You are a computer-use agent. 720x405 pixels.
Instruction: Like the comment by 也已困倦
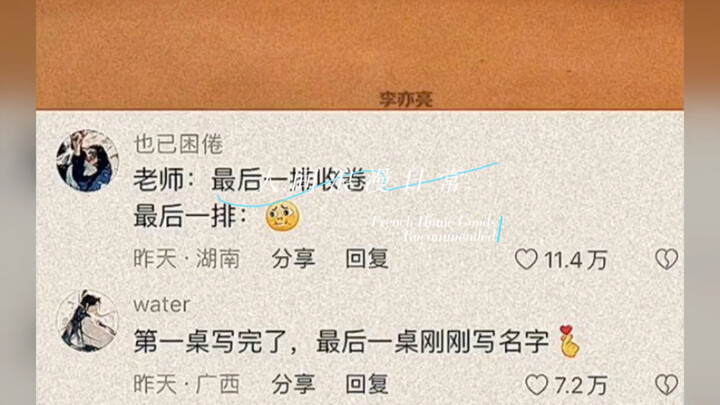pyautogui.click(x=526, y=259)
